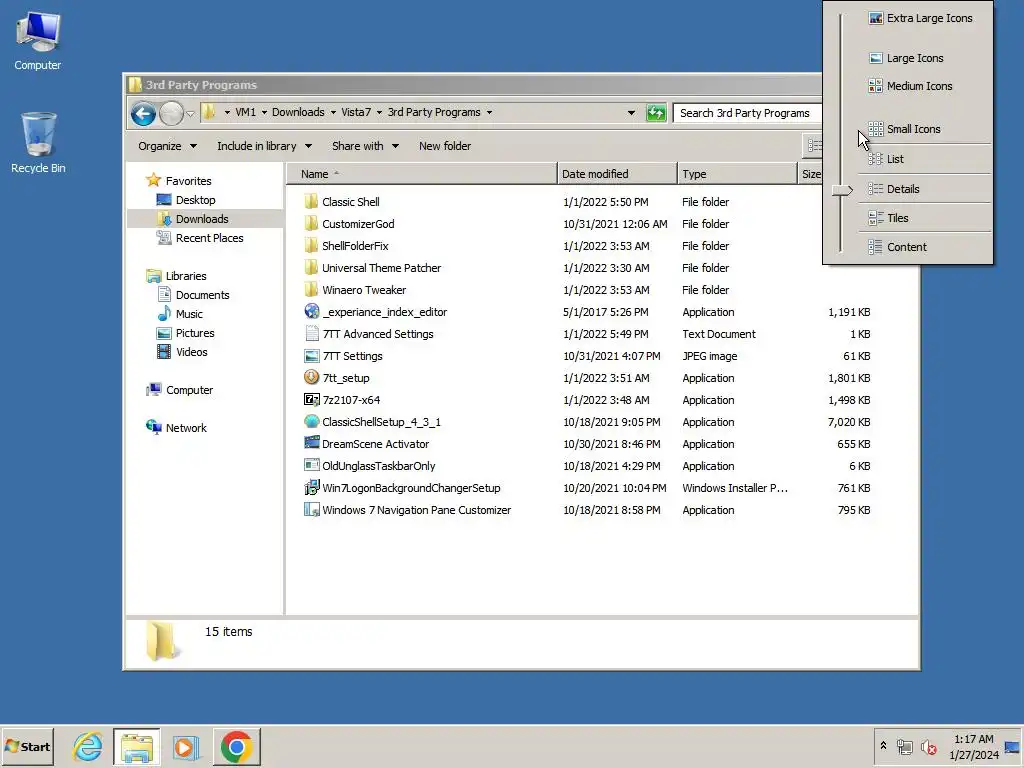The width and height of the screenshot is (1024, 768).
Task: Click the OldUnglassTaskbarOnly application icon
Action: pyautogui.click(x=312, y=466)
